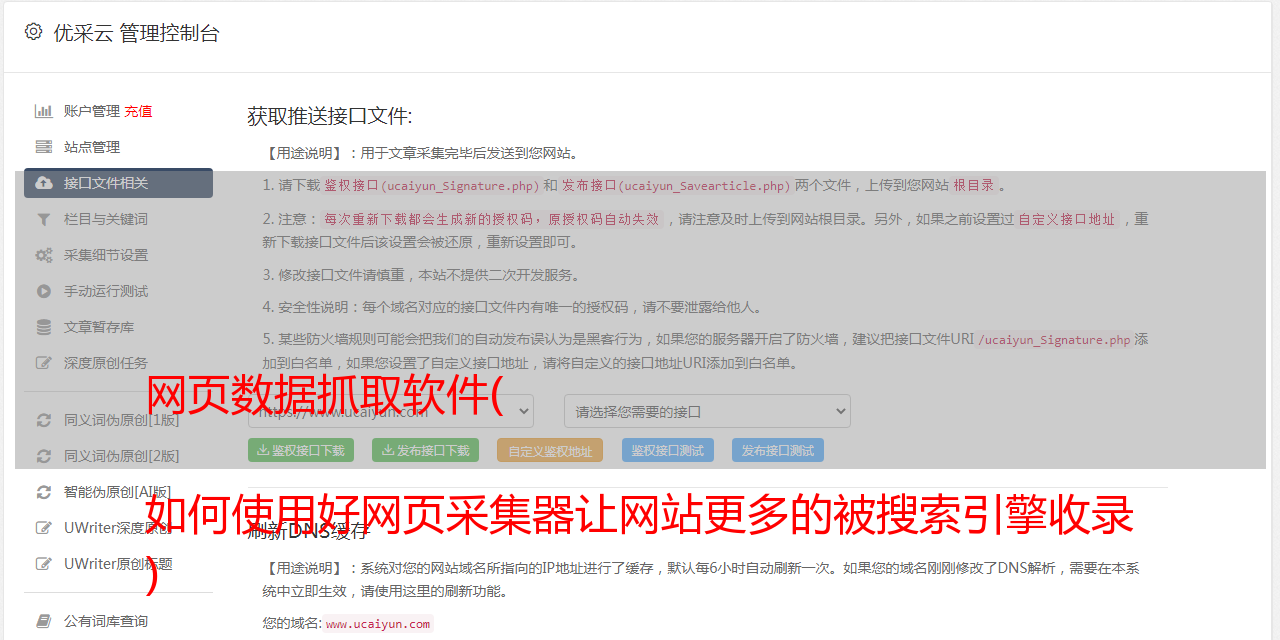Open 请选择您需要的接口 dropdown

[707, 411]
